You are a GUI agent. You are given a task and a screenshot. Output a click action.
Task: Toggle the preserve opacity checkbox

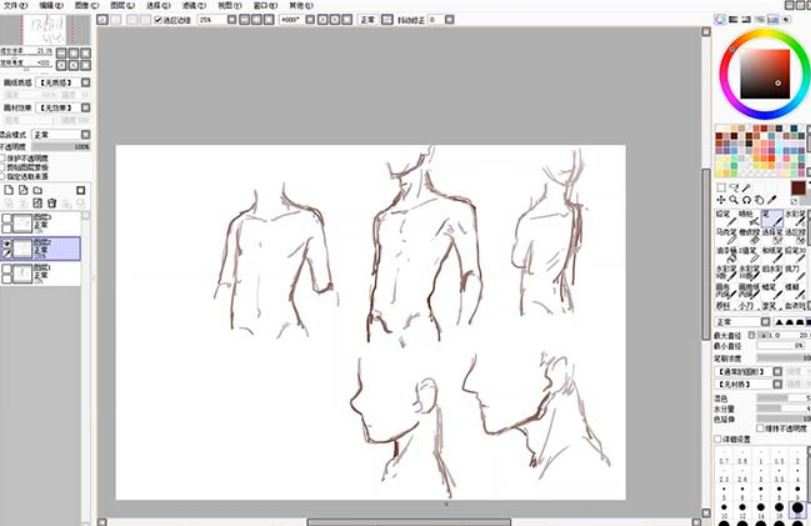[x=5, y=157]
